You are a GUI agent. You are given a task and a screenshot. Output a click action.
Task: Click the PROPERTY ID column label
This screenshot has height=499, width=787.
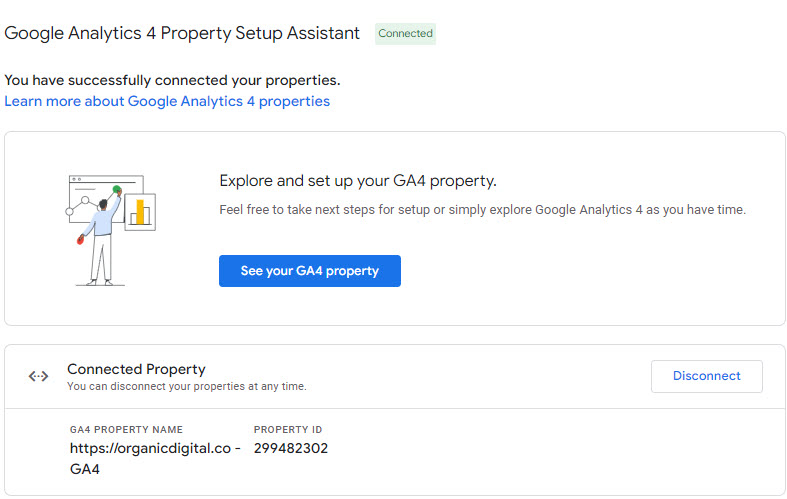288,430
